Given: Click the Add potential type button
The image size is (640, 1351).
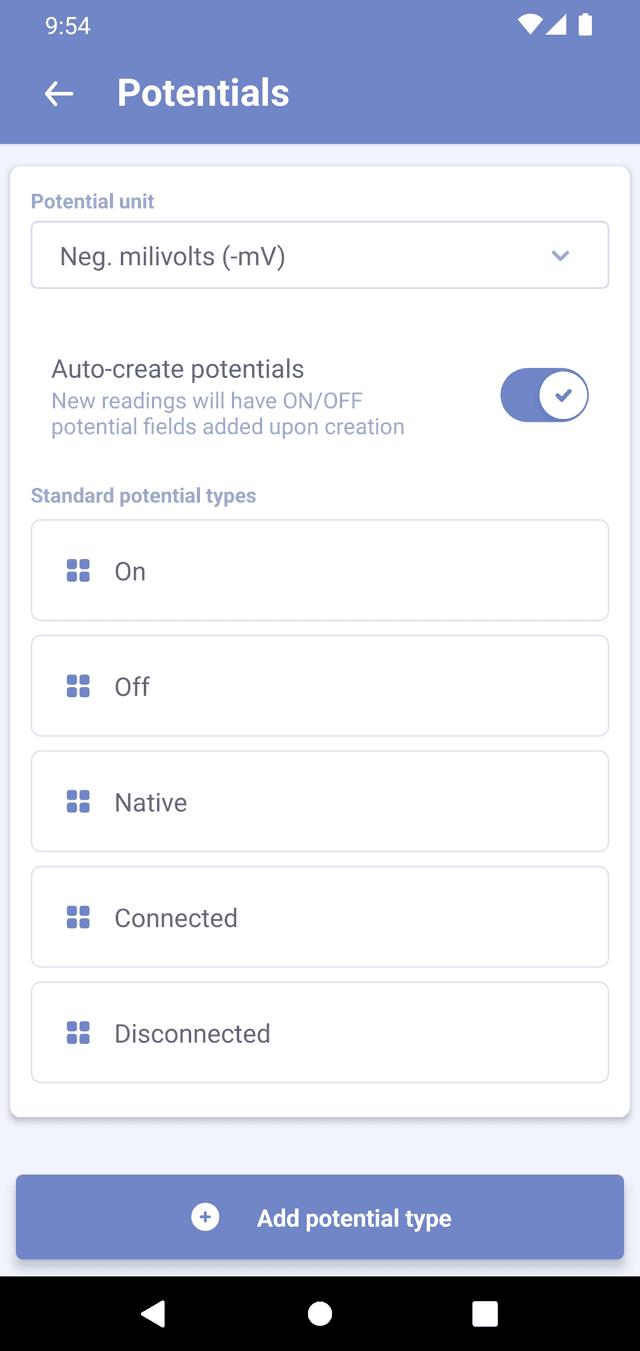Looking at the screenshot, I should pos(320,1217).
